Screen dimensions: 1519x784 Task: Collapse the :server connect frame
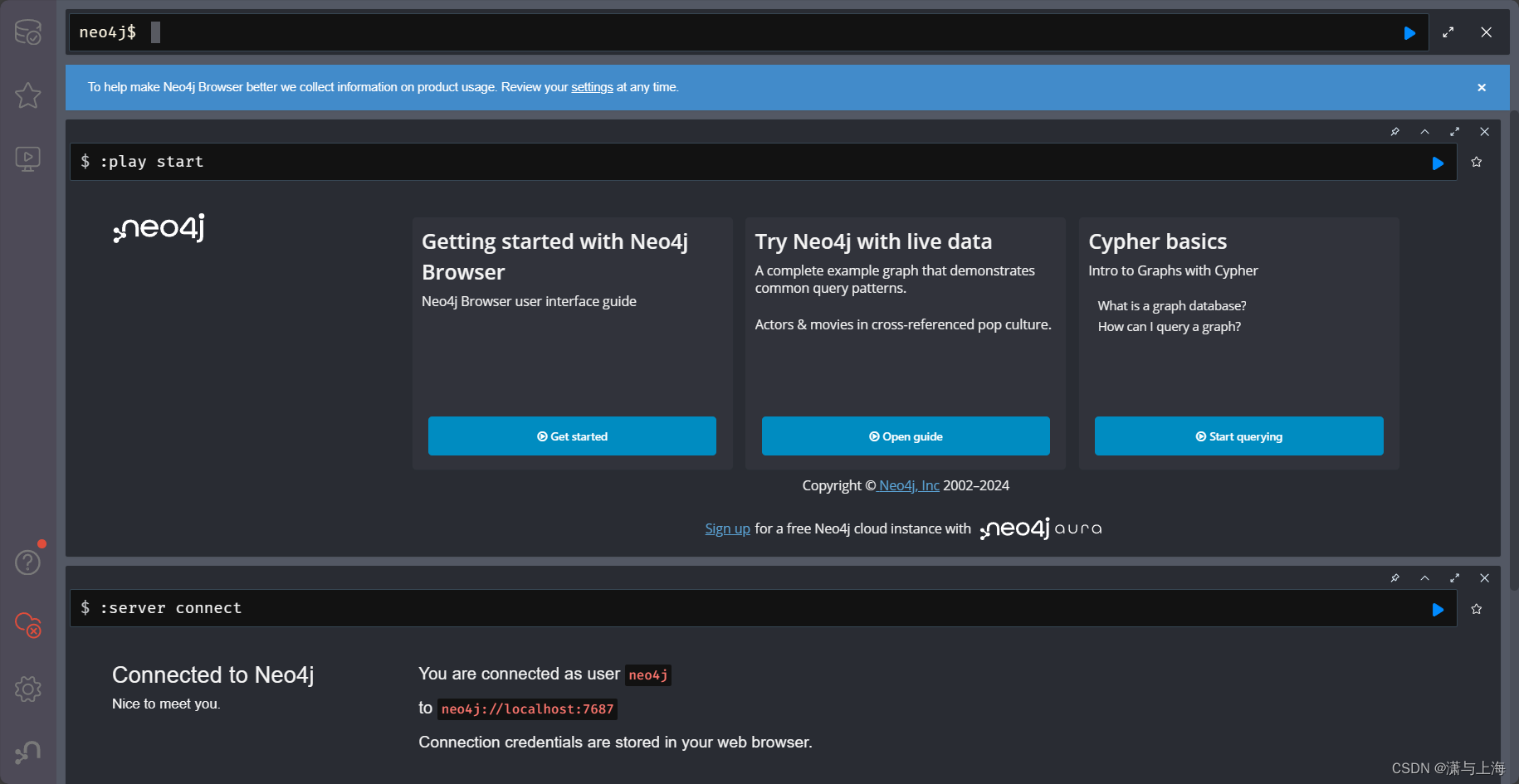point(1425,578)
